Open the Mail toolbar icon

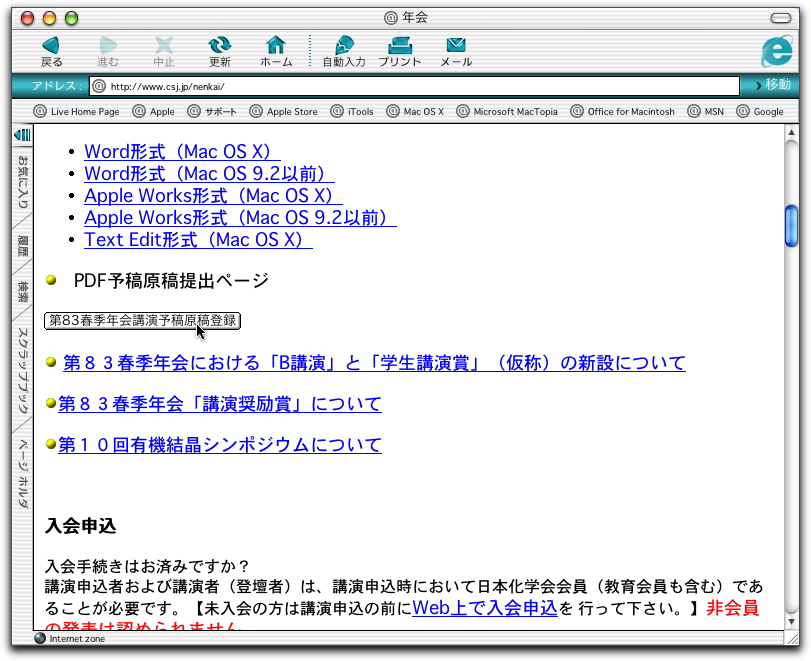pyautogui.click(x=456, y=46)
